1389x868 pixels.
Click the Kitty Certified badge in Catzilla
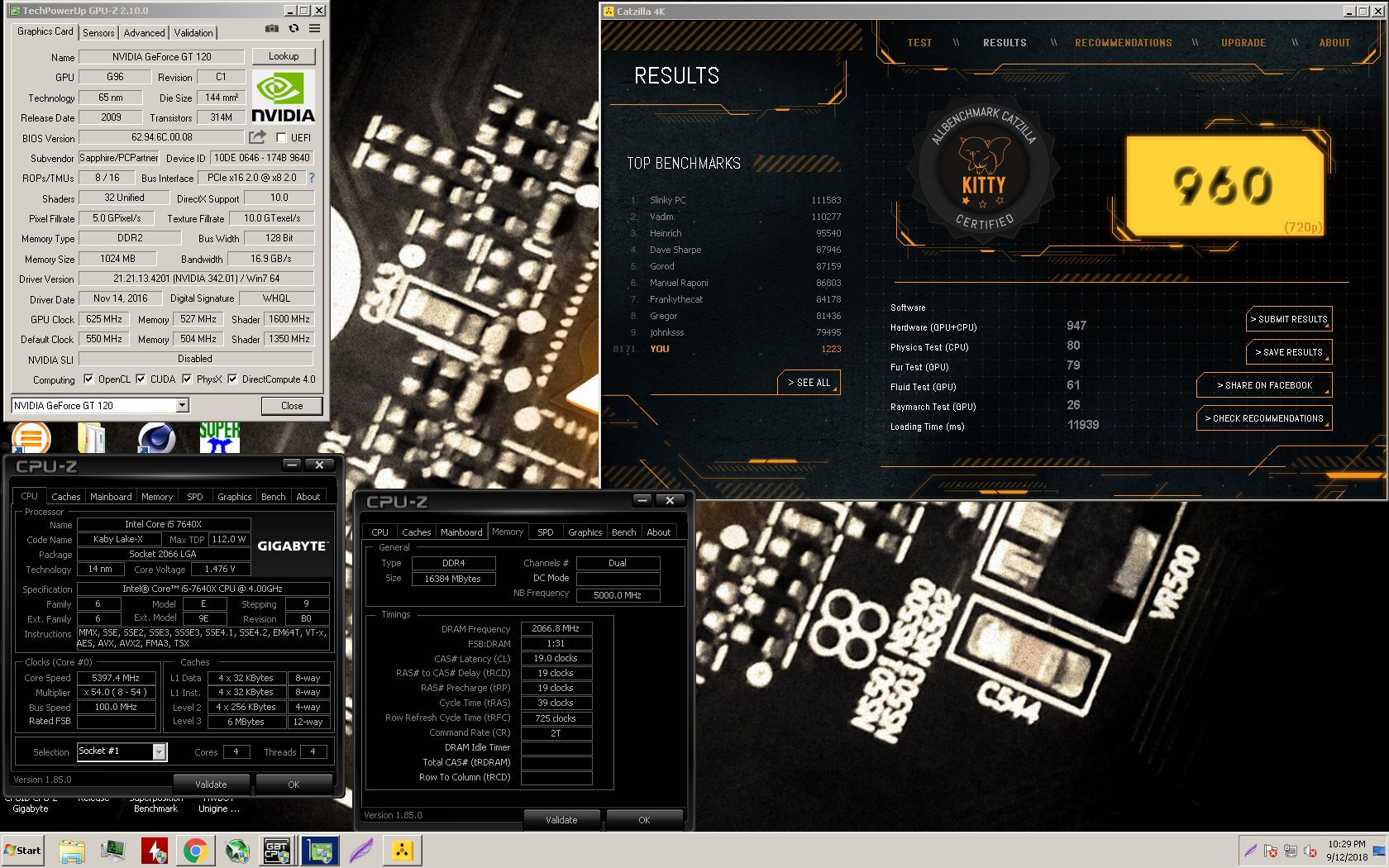point(983,170)
